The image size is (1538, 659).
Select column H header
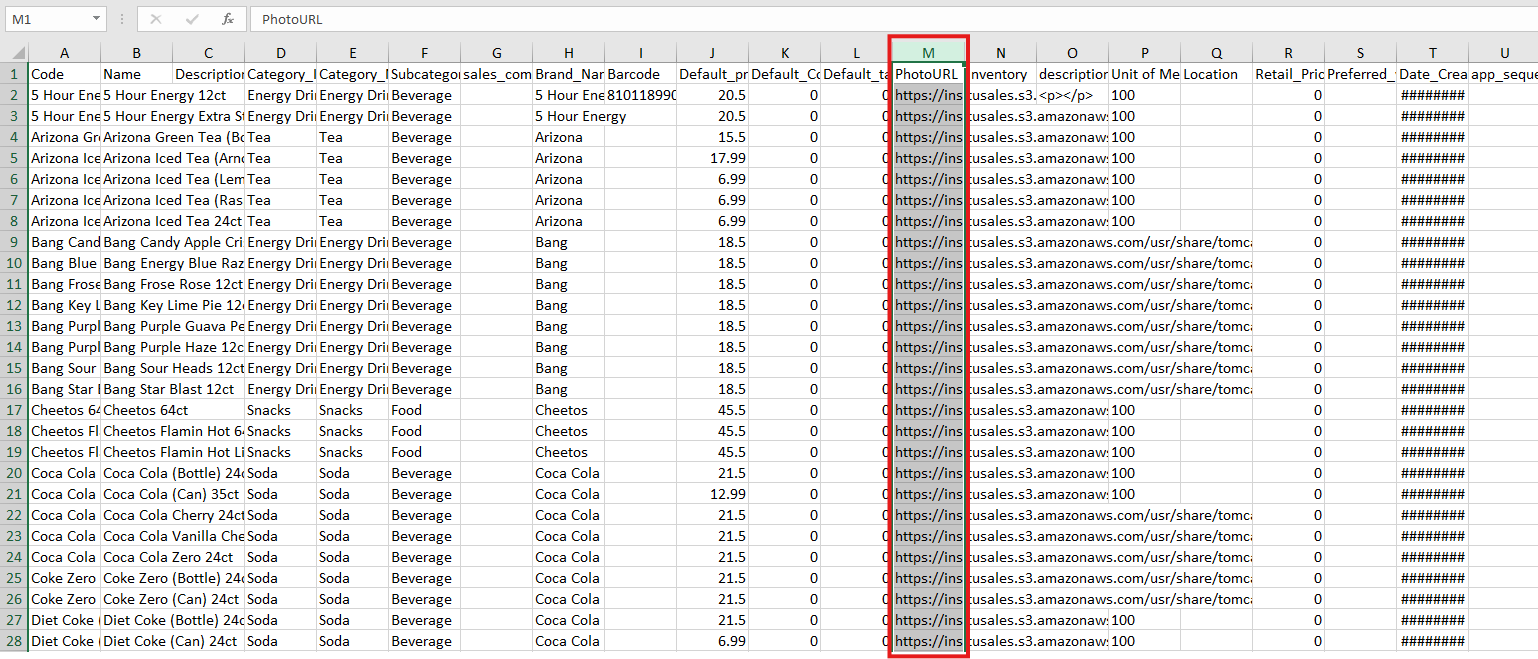(569, 53)
